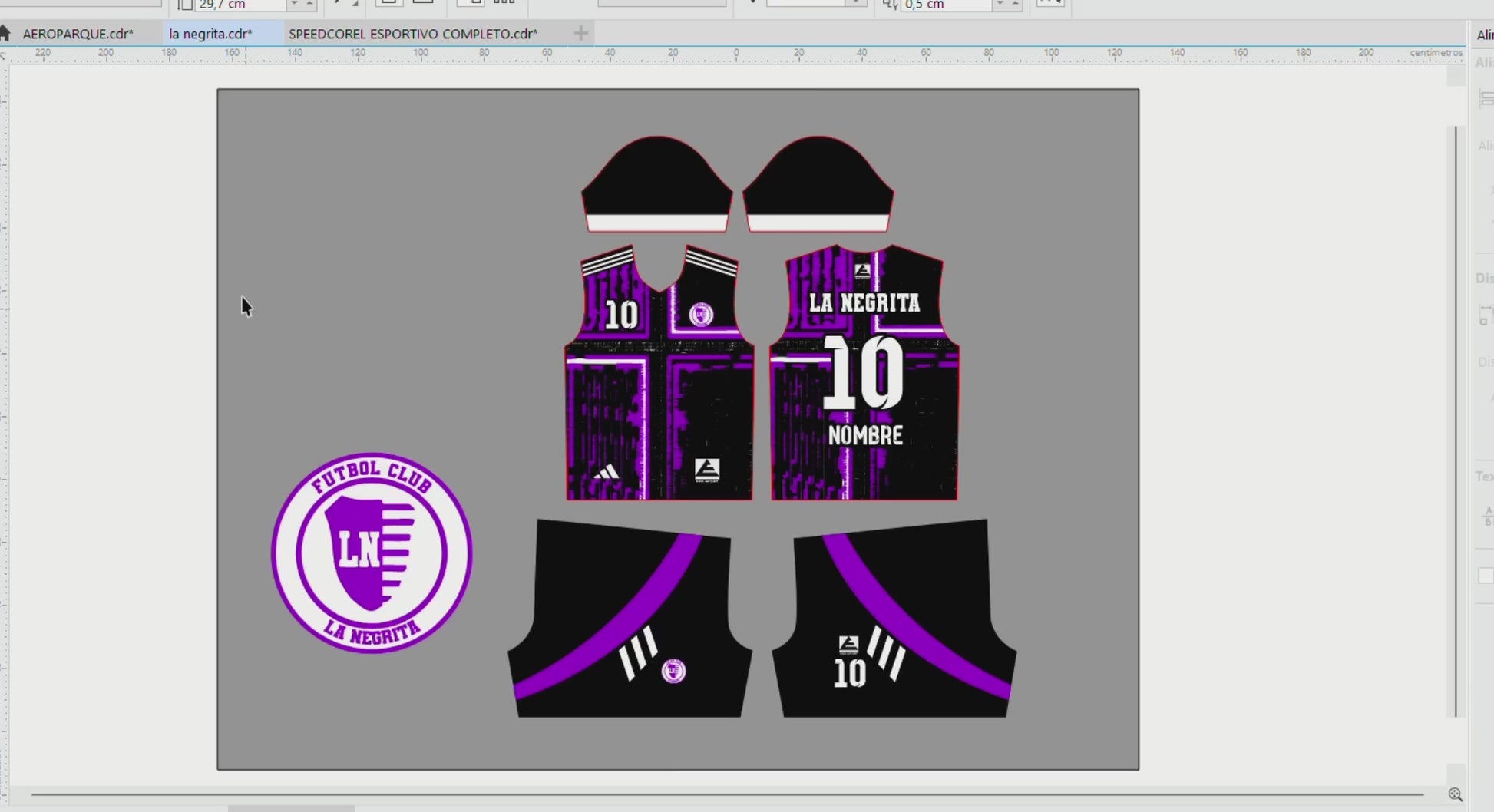The image size is (1494, 812).
Task: Select the Futbol Club La Negrita crest
Action: (372, 553)
